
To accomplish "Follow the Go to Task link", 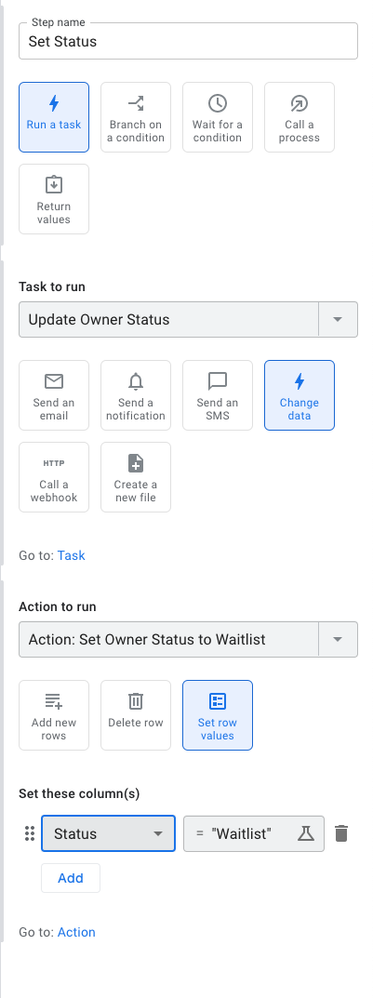I will (71, 556).
